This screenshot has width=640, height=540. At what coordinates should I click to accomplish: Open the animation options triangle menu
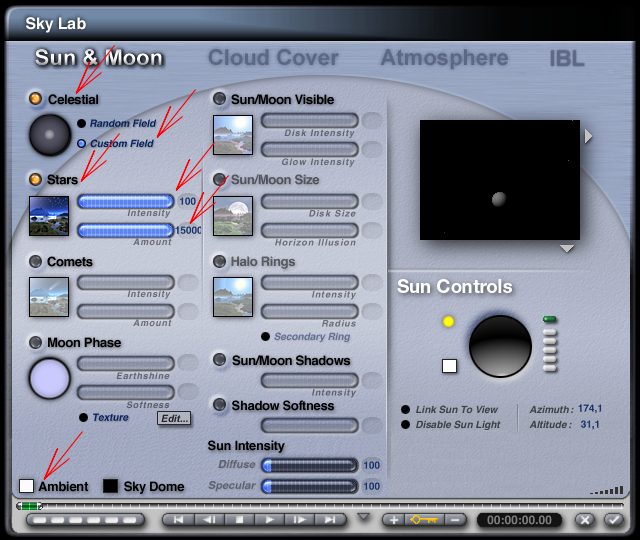click(x=363, y=517)
